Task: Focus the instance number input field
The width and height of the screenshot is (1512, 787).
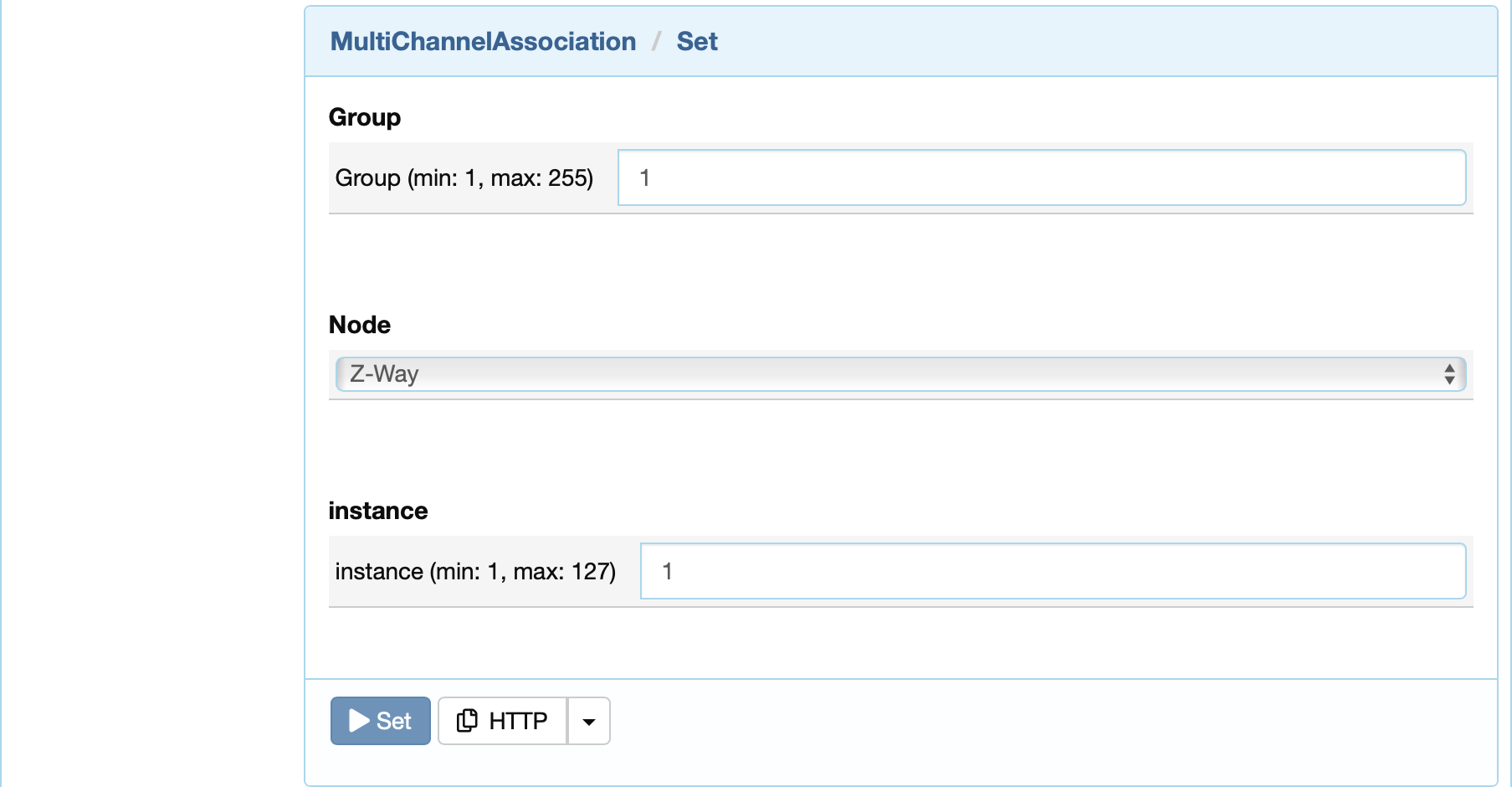Action: point(1053,571)
